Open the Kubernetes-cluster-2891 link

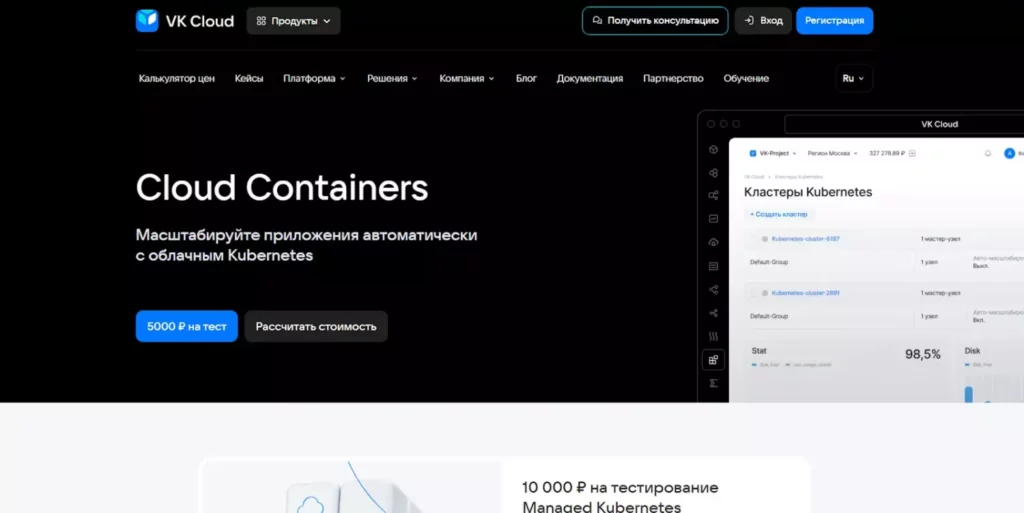(805, 293)
